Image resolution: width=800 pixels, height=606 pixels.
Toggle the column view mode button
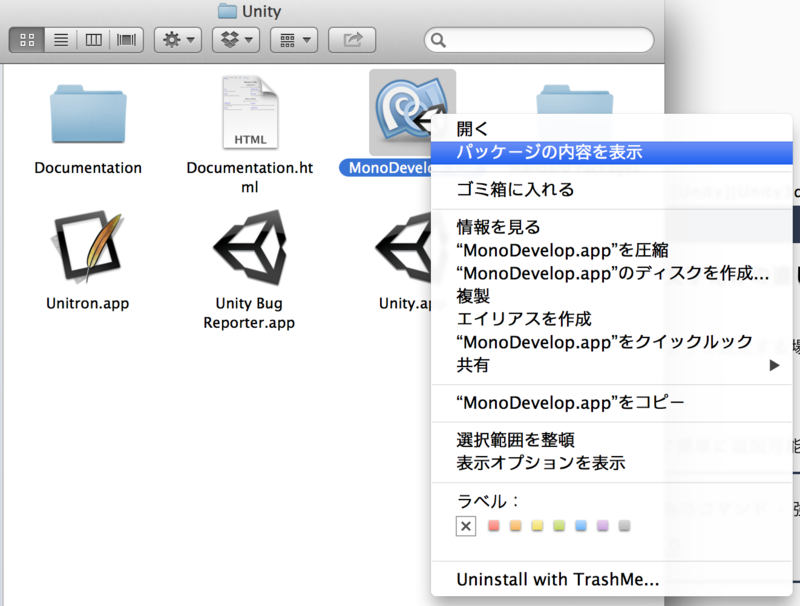tap(92, 40)
